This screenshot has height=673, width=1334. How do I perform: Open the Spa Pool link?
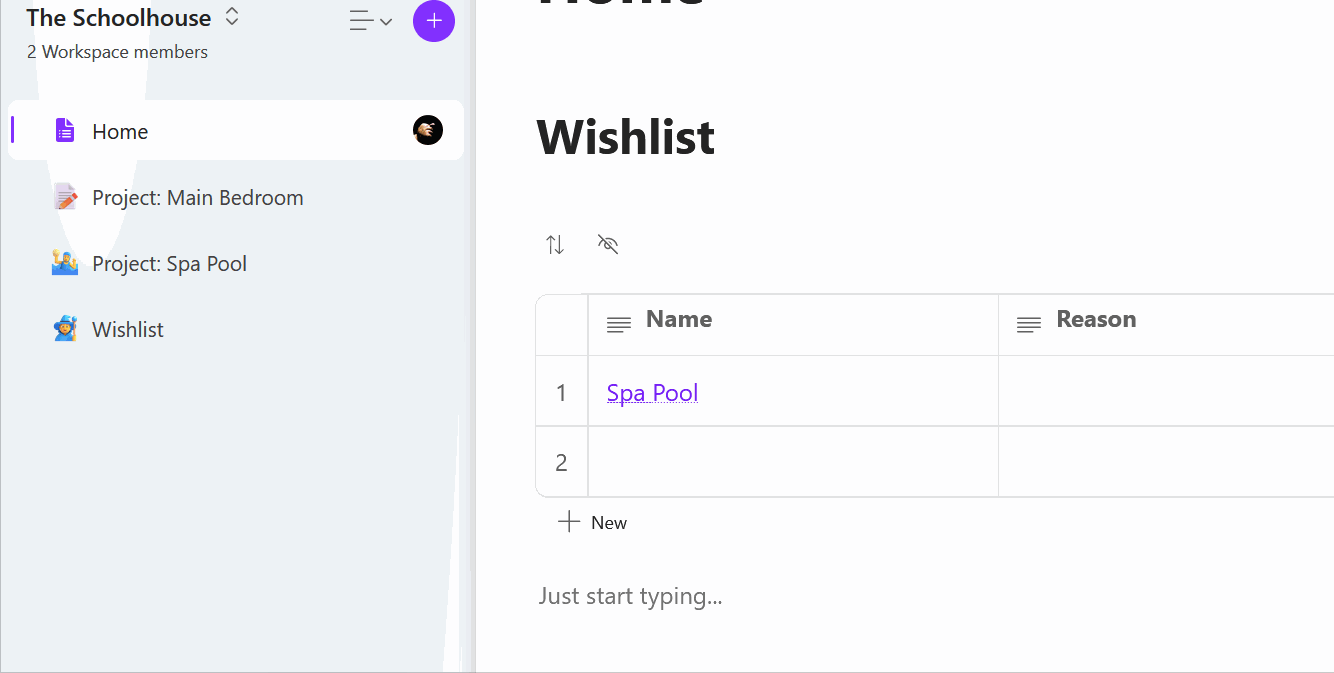652,393
